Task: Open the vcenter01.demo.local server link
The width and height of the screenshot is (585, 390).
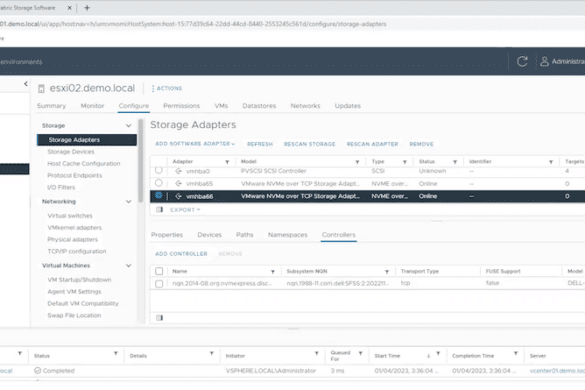Action: [557, 371]
